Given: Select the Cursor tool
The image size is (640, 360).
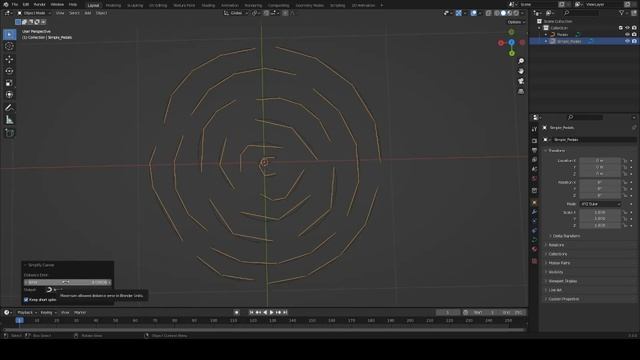Looking at the screenshot, I should pyautogui.click(x=9, y=47).
